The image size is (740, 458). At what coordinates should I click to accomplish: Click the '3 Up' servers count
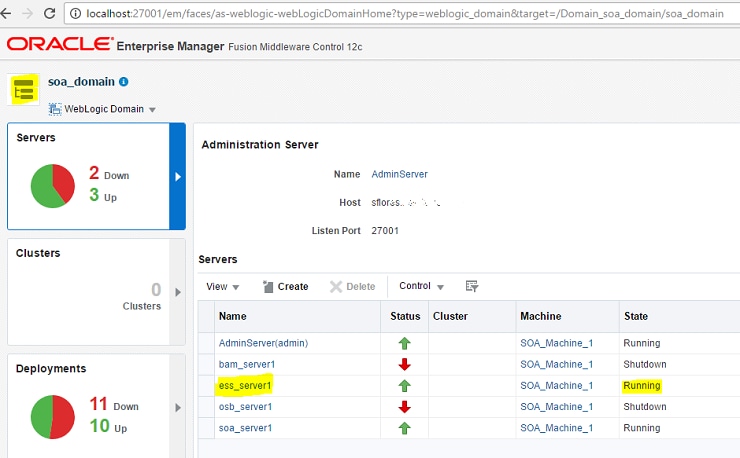[x=103, y=195]
